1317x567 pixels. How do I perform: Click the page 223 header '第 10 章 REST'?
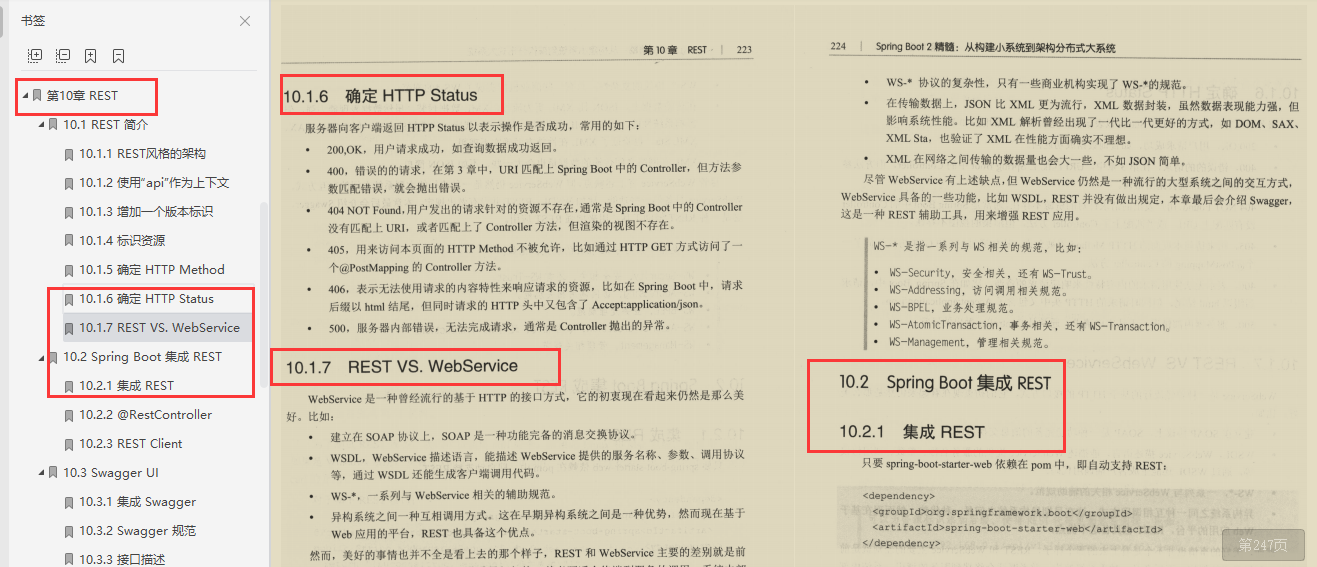point(675,49)
